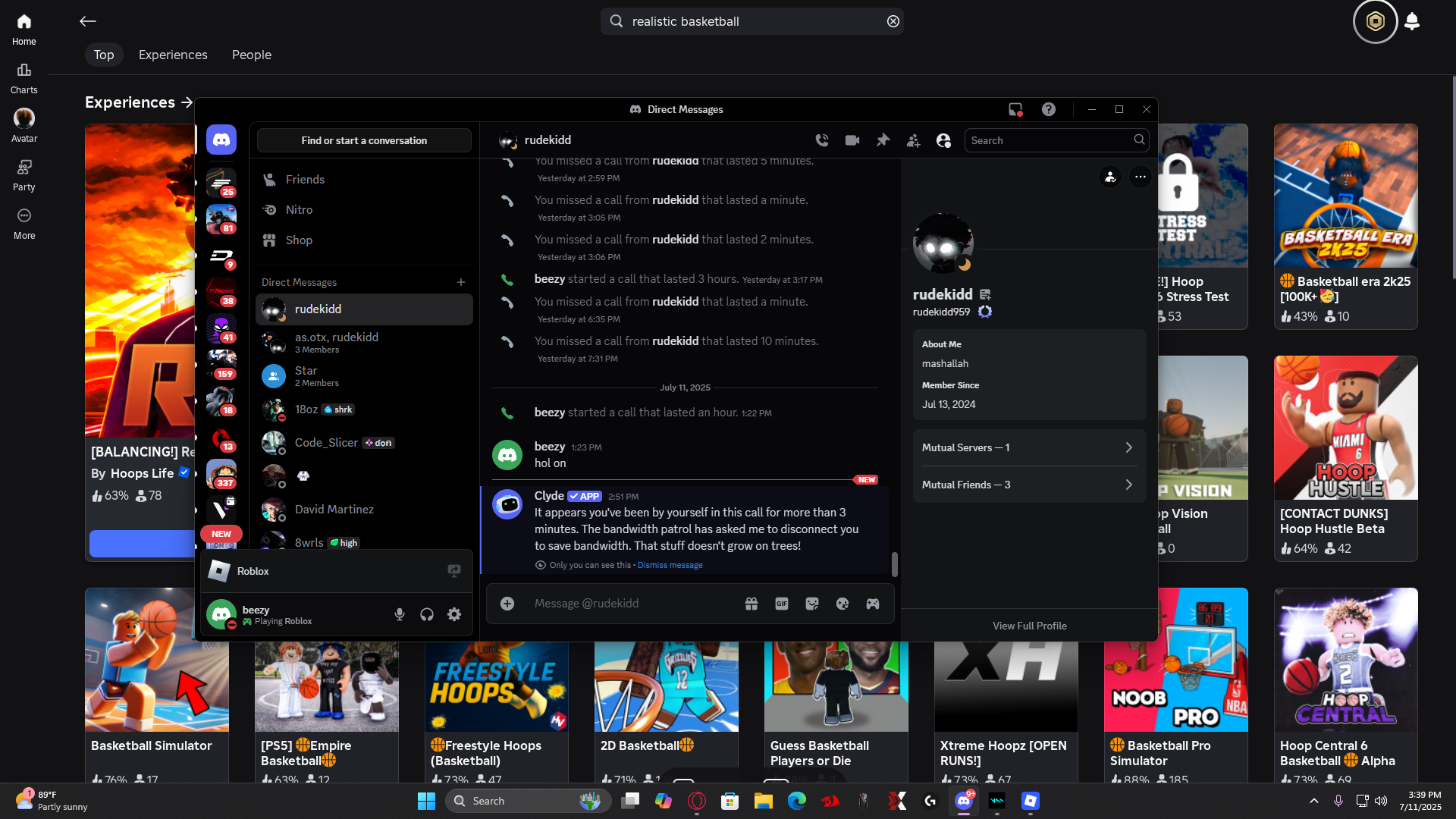The width and height of the screenshot is (1456, 819).
Task: Open Roblox notifications bell
Action: 1412,21
